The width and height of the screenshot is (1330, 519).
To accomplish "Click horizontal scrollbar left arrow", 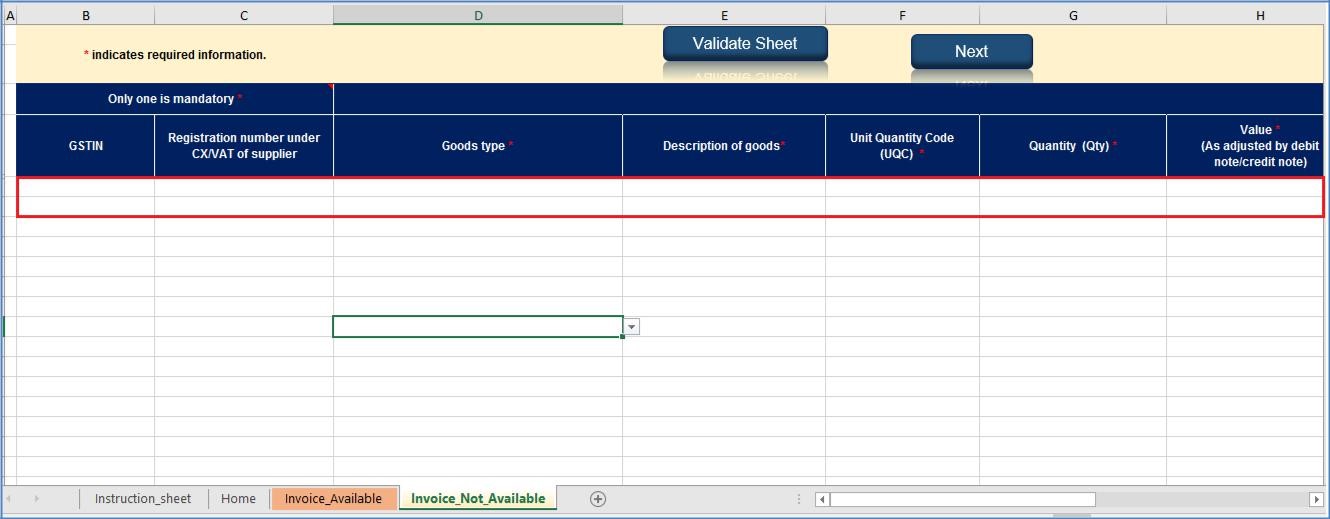I will pos(822,499).
